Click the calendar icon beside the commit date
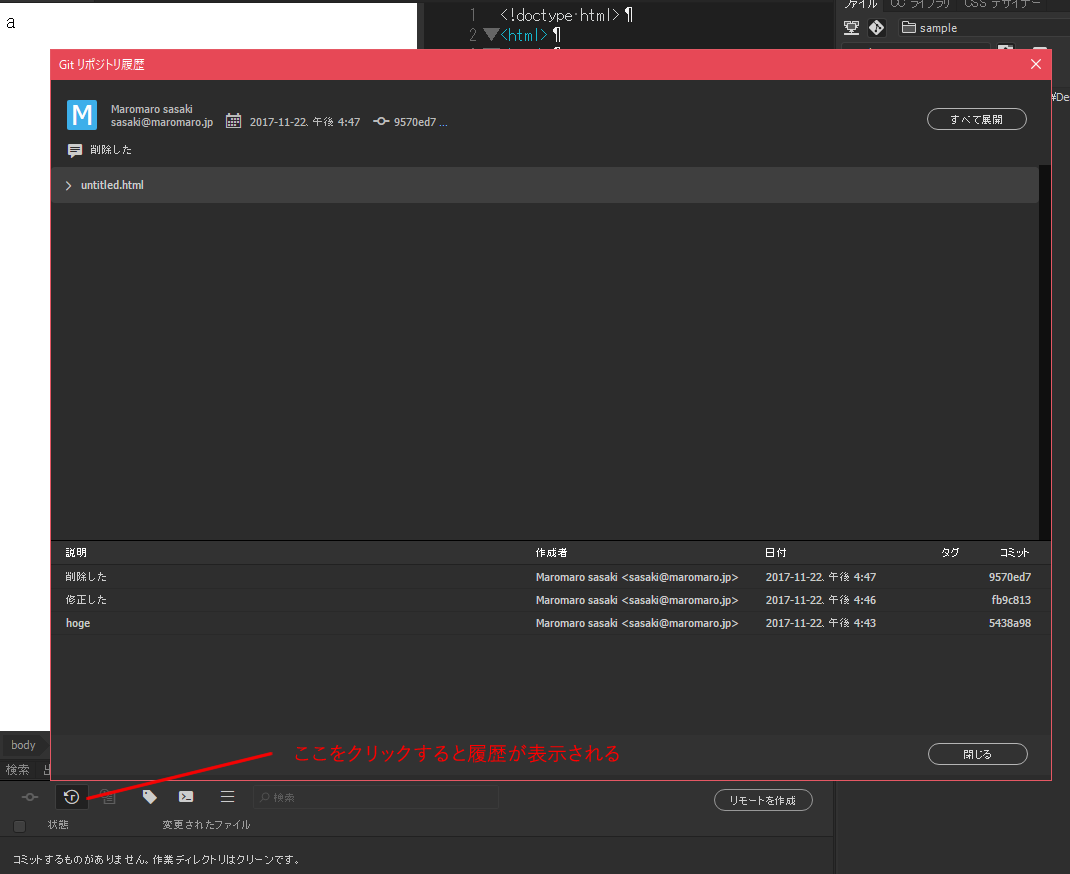The height and width of the screenshot is (874, 1070). pyautogui.click(x=233, y=121)
